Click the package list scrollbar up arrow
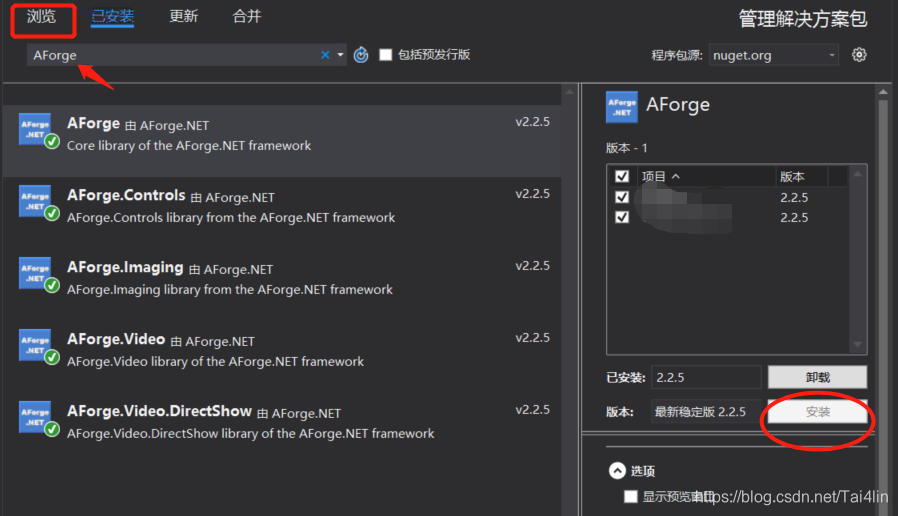Viewport: 898px width, 516px height. coord(569,92)
